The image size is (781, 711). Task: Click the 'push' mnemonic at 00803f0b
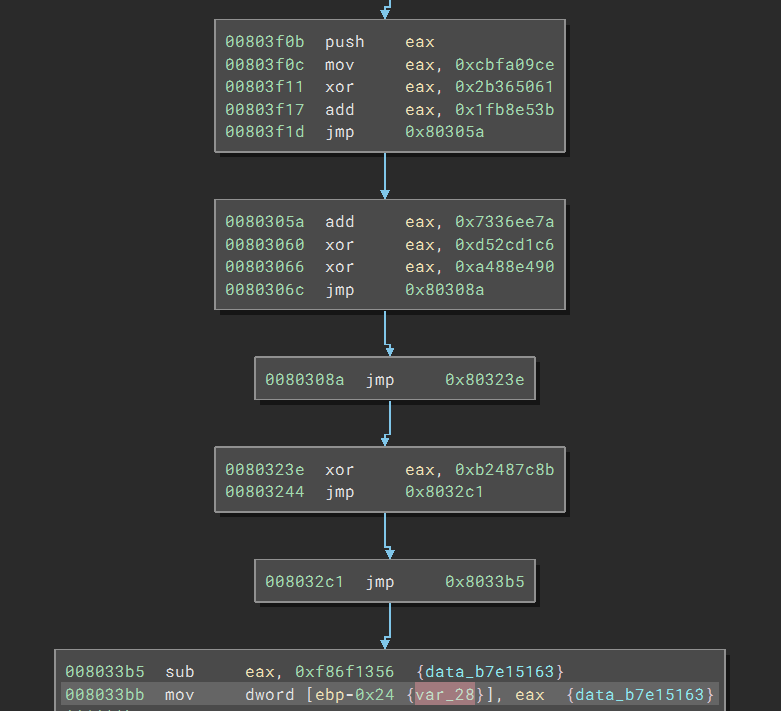click(x=345, y=42)
